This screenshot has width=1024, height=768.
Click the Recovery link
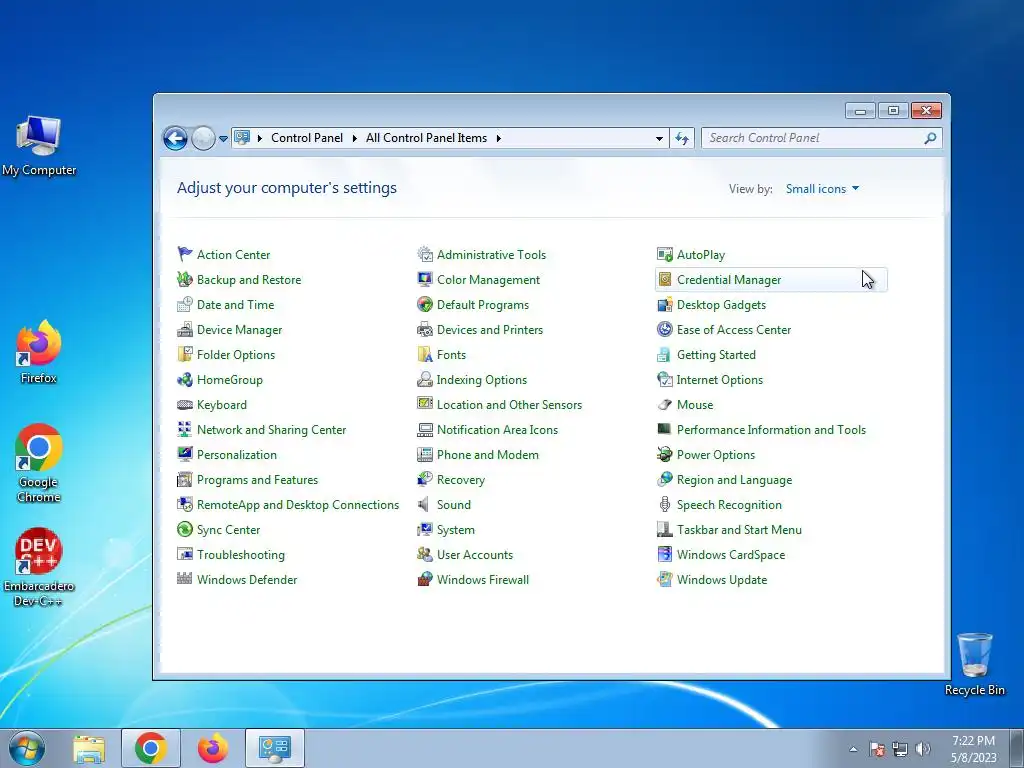coord(460,479)
